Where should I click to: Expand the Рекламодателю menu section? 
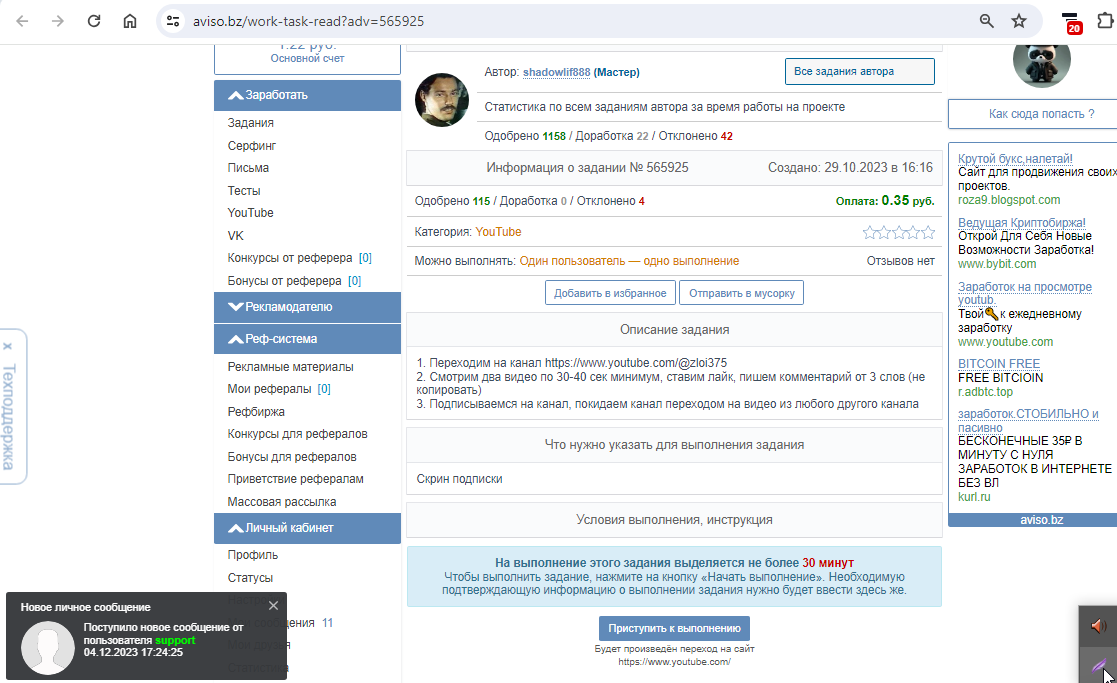click(x=307, y=307)
